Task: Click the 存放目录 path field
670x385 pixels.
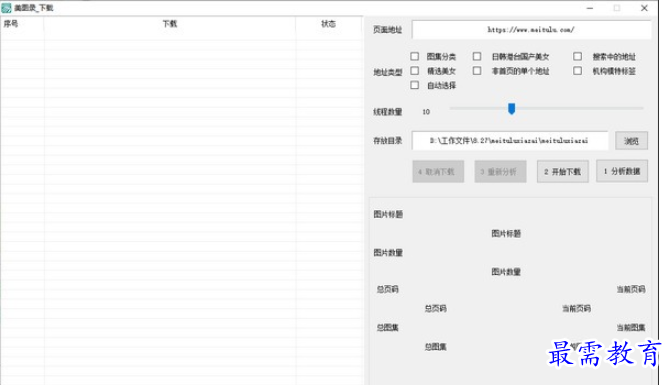Action: click(x=509, y=141)
